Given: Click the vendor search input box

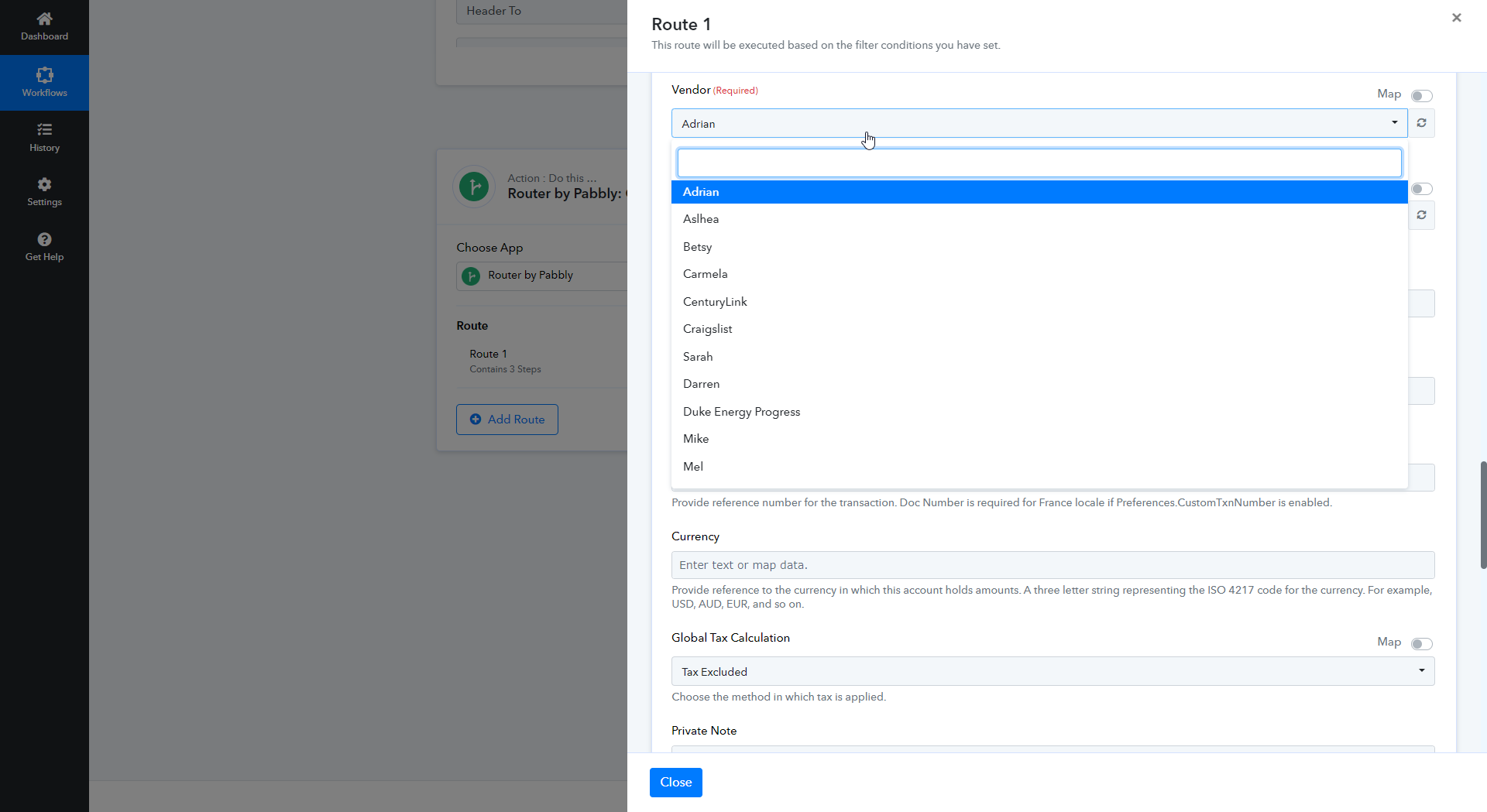Looking at the screenshot, I should coord(1039,163).
